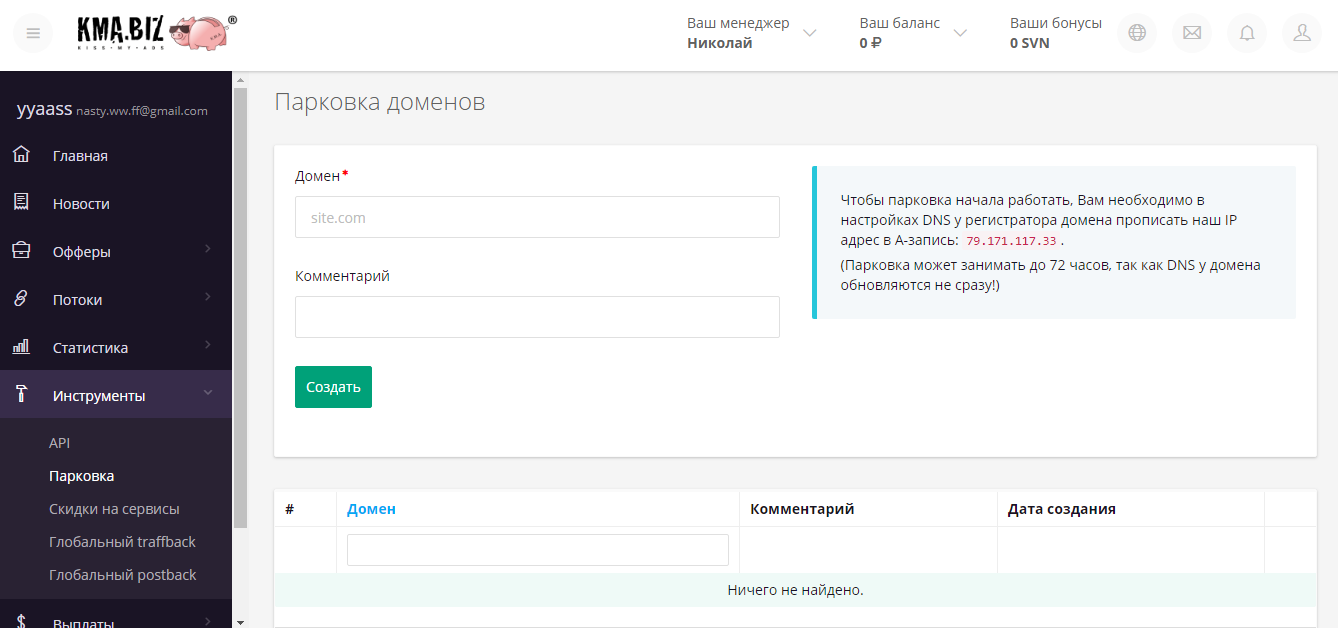Viewport: 1338px width, 628px height.
Task: Open messages via the envelope icon
Action: click(x=1191, y=32)
